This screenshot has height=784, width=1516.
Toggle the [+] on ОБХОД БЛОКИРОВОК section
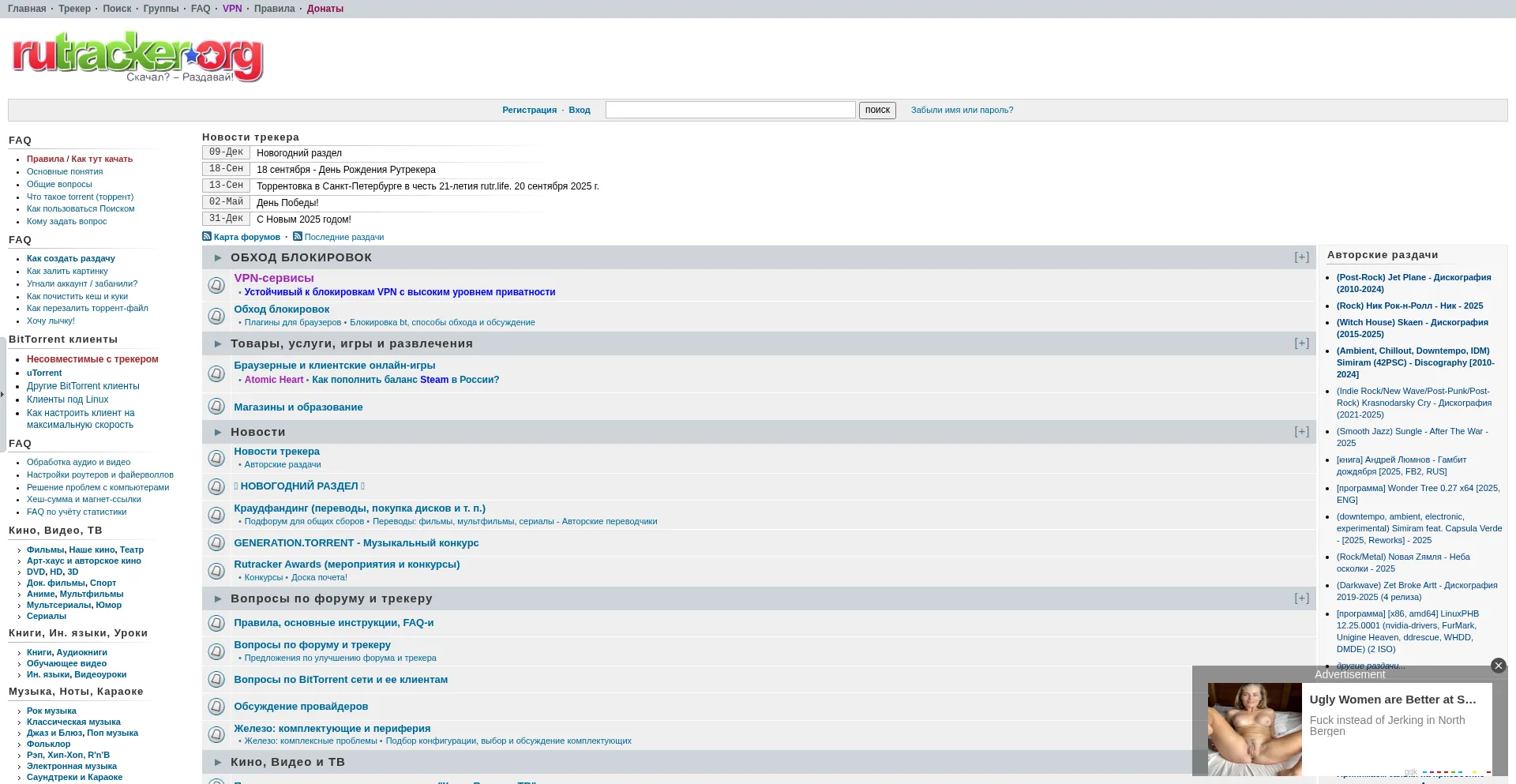(1301, 257)
